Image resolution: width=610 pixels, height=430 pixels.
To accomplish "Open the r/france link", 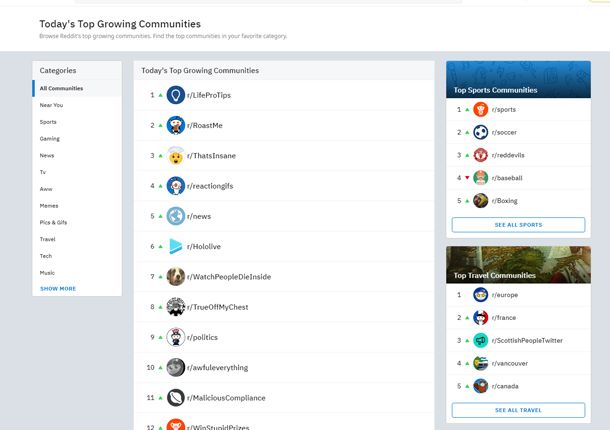I will coord(504,318).
